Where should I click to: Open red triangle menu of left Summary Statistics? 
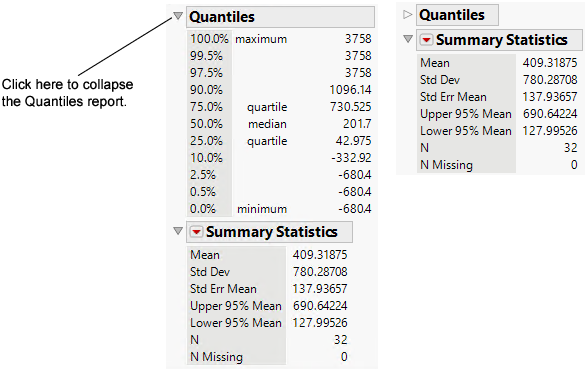pos(196,232)
